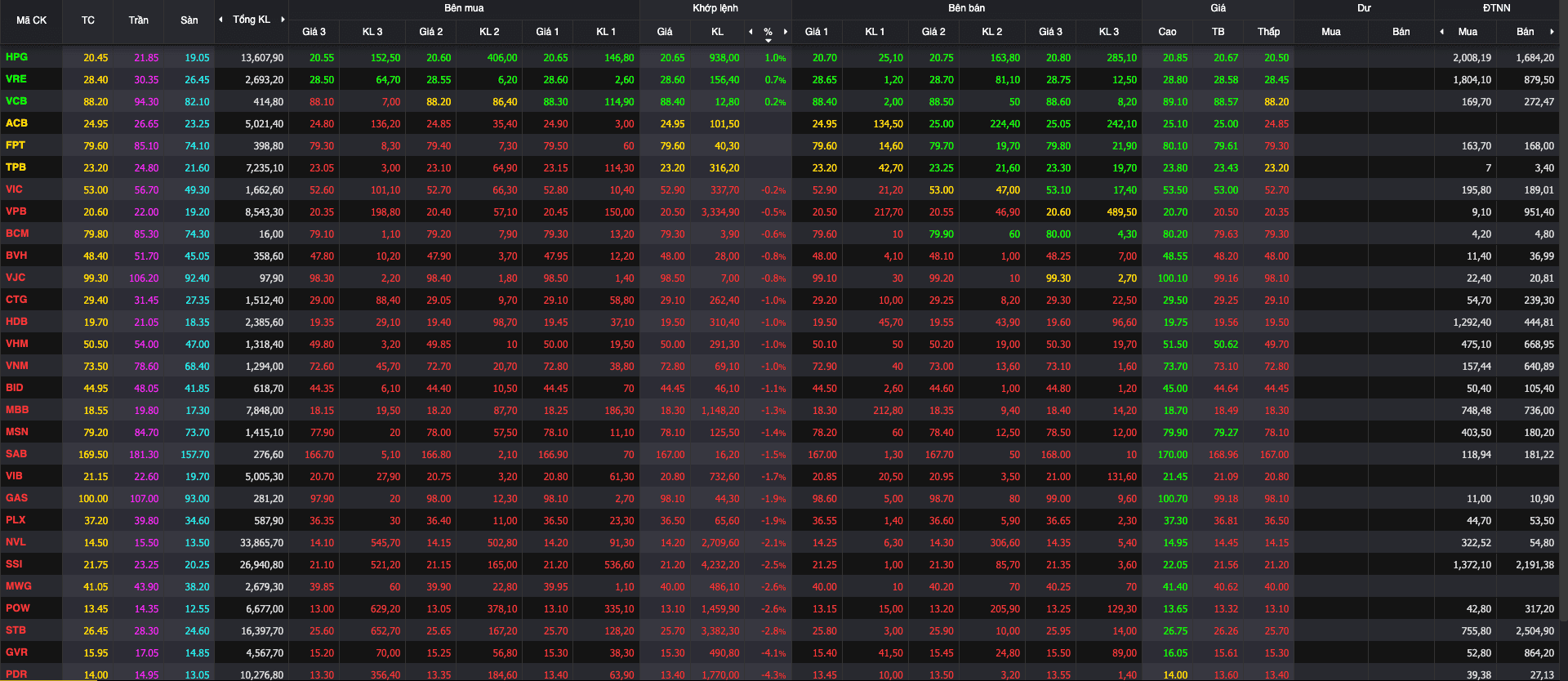Select the CTG ticker symbol

tap(16, 300)
